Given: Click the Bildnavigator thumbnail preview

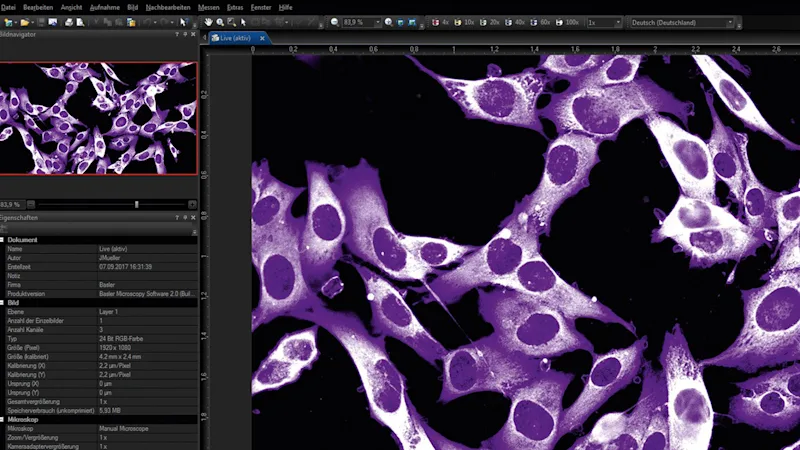Looking at the screenshot, I should coord(98,118).
